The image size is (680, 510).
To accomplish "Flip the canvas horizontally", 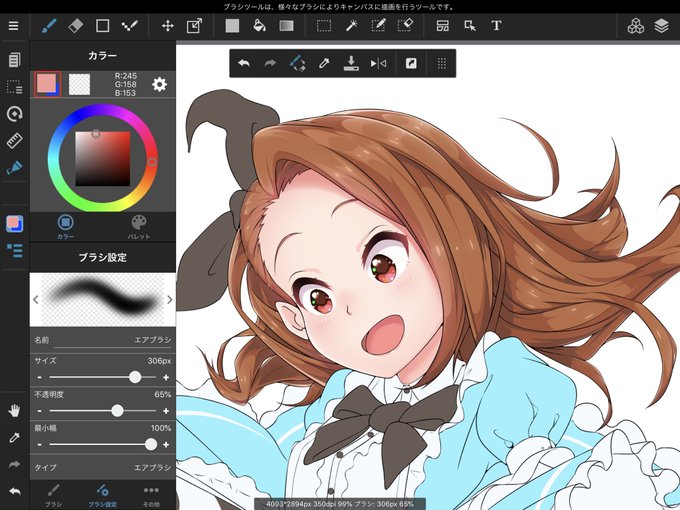I will [378, 64].
